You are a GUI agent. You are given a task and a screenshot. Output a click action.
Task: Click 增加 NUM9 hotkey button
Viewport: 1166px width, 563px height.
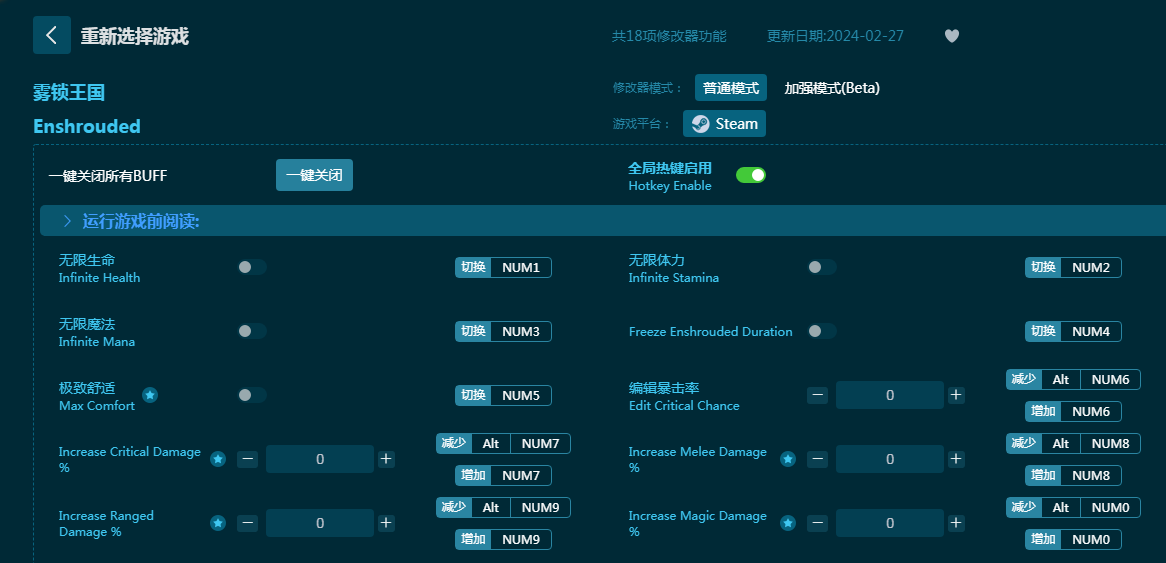point(503,539)
